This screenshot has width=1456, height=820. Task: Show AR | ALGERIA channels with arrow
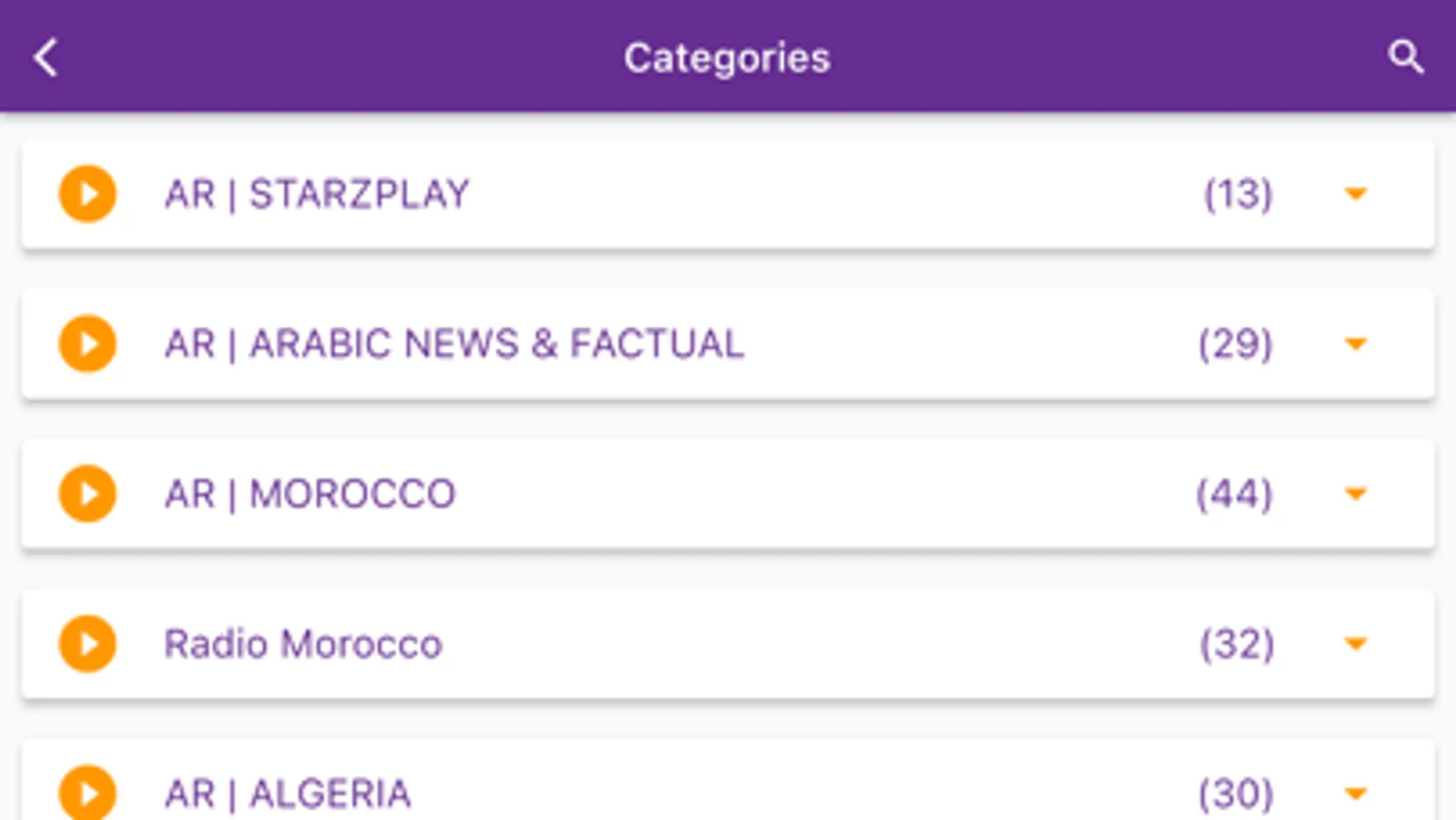tap(1356, 794)
